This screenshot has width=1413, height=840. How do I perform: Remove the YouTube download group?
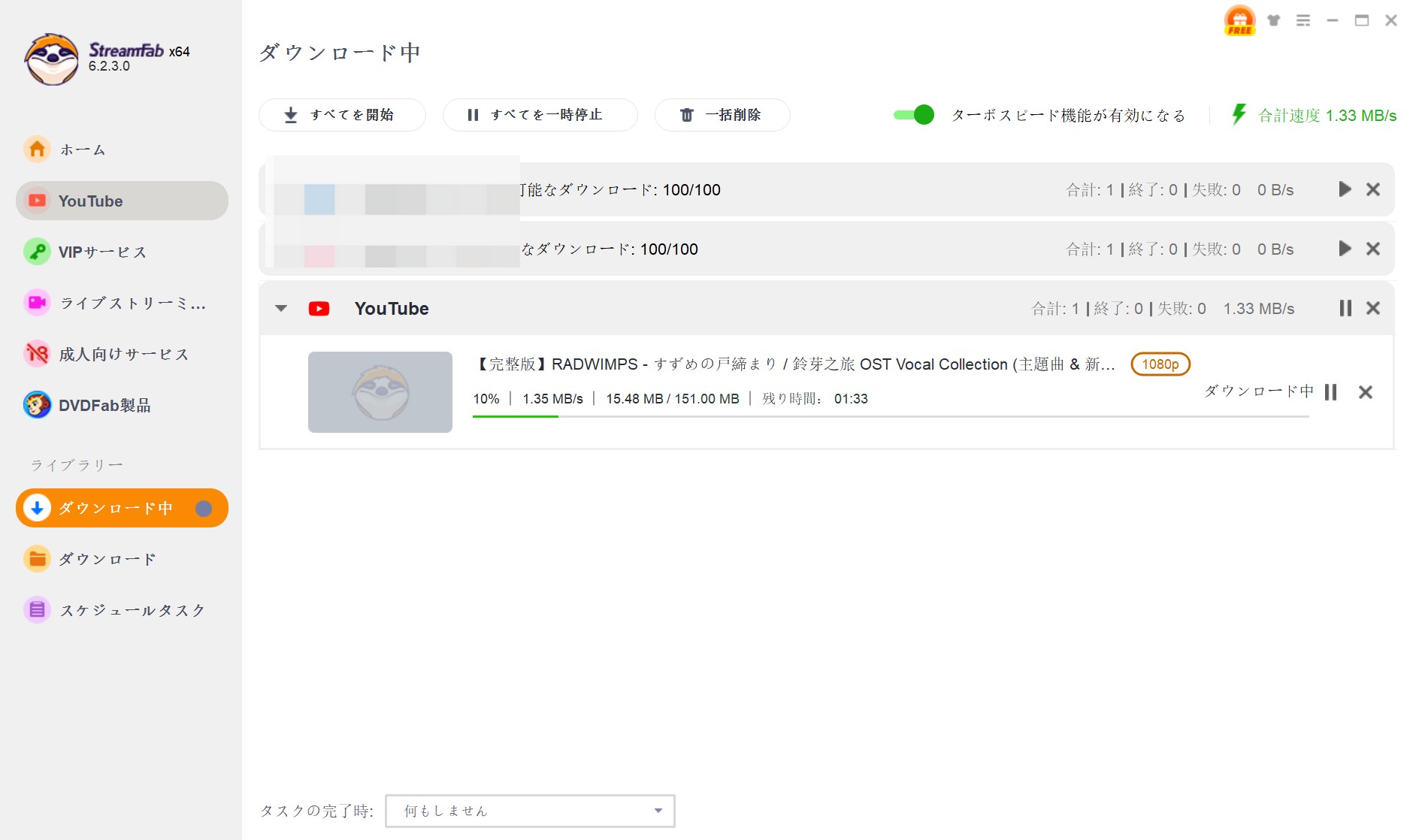point(1373,308)
